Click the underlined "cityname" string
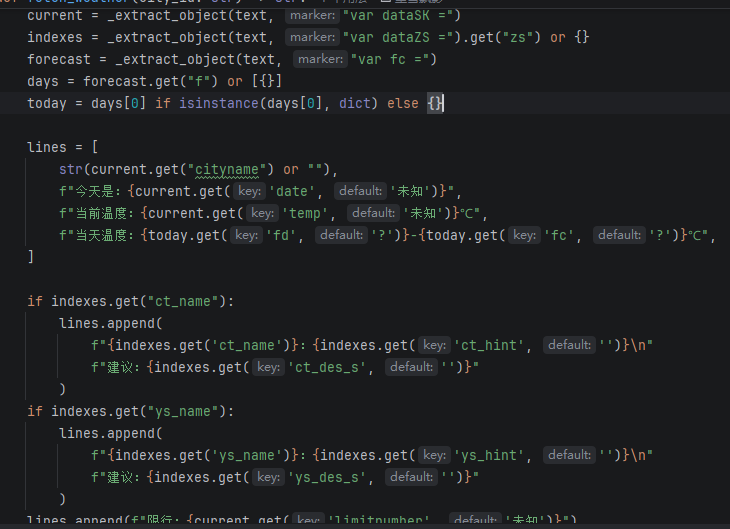The height and width of the screenshot is (529, 730). click(x=226, y=170)
